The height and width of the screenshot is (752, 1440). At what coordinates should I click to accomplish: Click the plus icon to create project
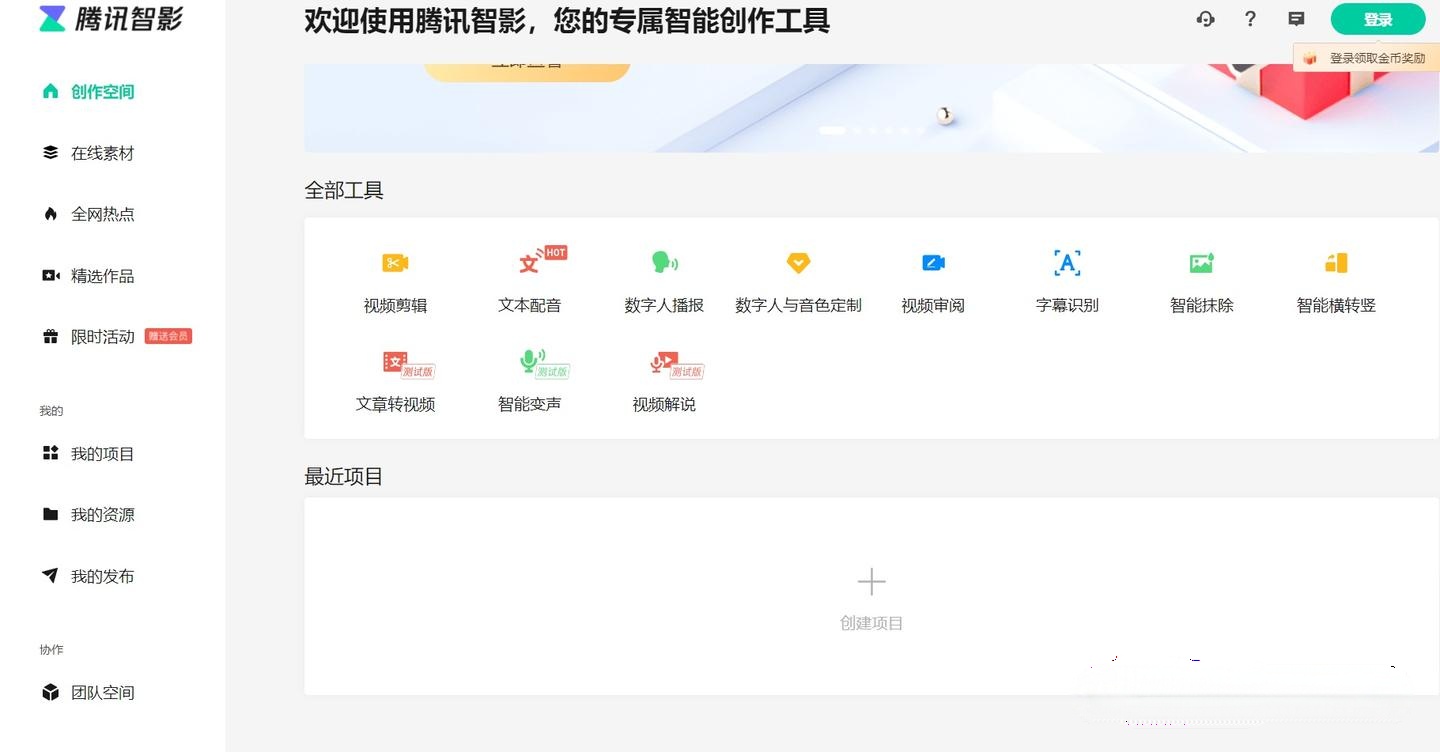[x=871, y=581]
